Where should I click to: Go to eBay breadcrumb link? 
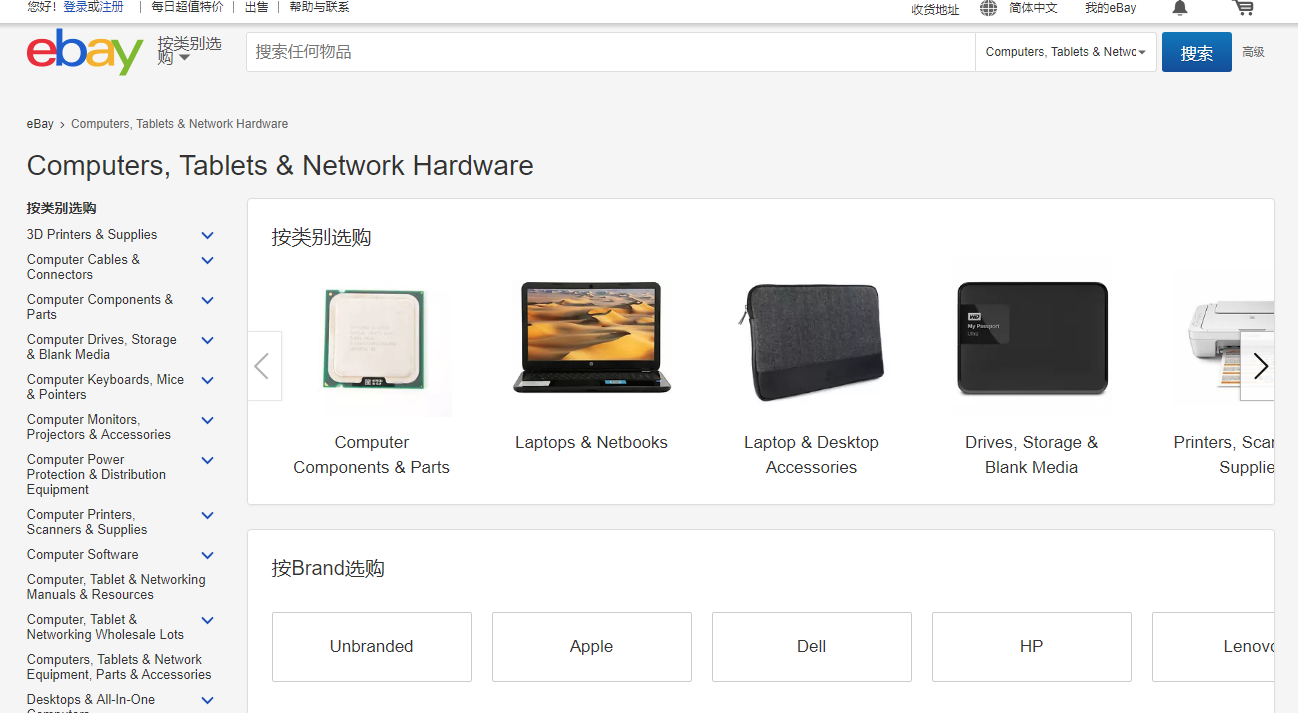[x=40, y=124]
